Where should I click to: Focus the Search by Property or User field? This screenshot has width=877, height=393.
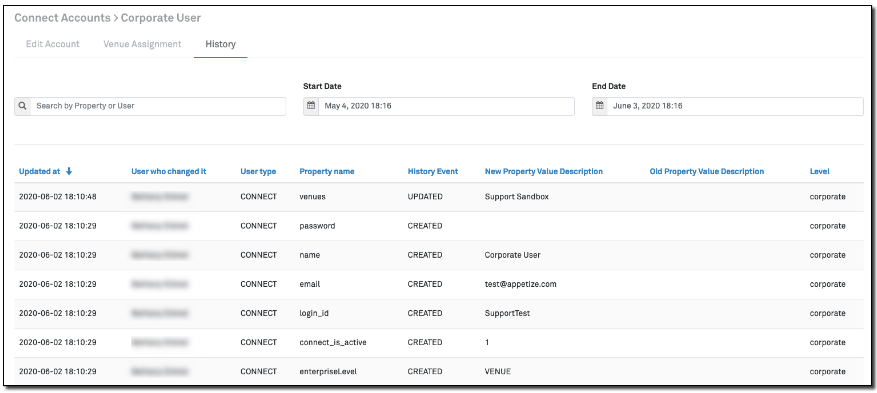pyautogui.click(x=158, y=106)
